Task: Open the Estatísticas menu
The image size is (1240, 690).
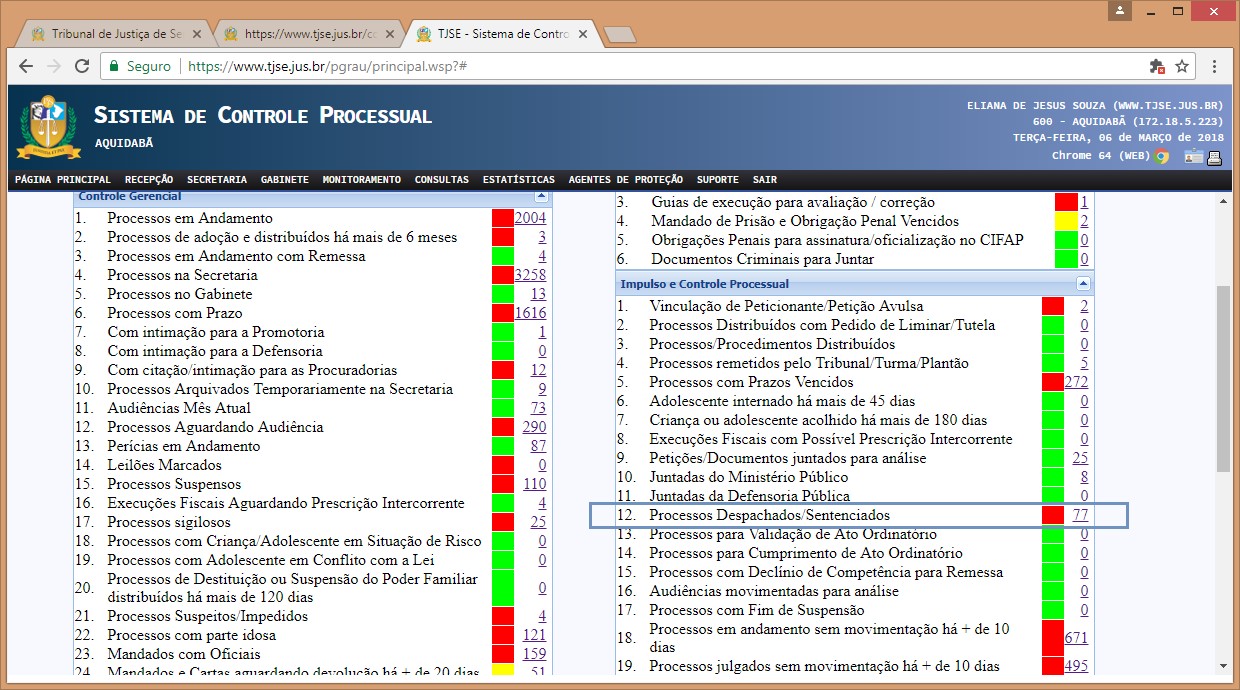Action: pos(518,180)
